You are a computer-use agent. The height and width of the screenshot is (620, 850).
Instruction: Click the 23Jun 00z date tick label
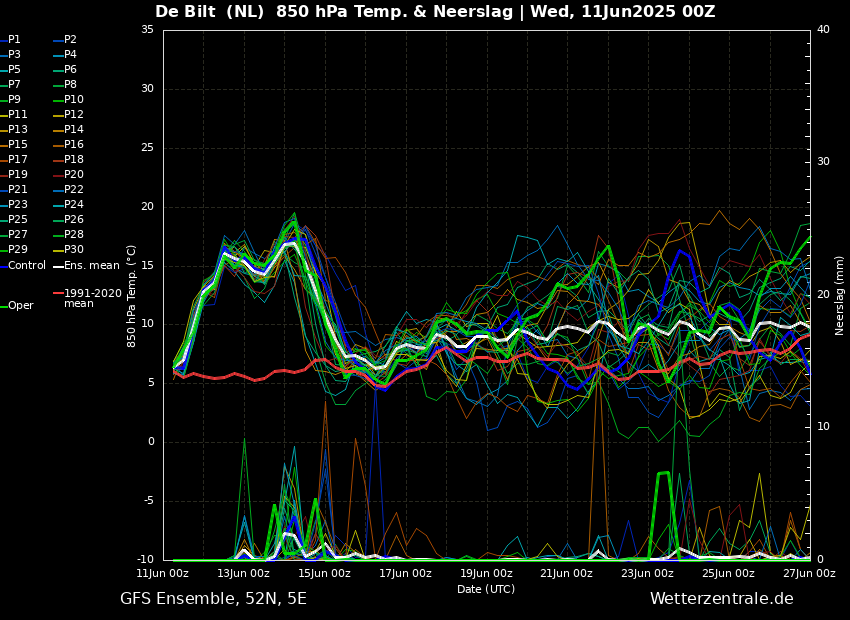coord(647,574)
